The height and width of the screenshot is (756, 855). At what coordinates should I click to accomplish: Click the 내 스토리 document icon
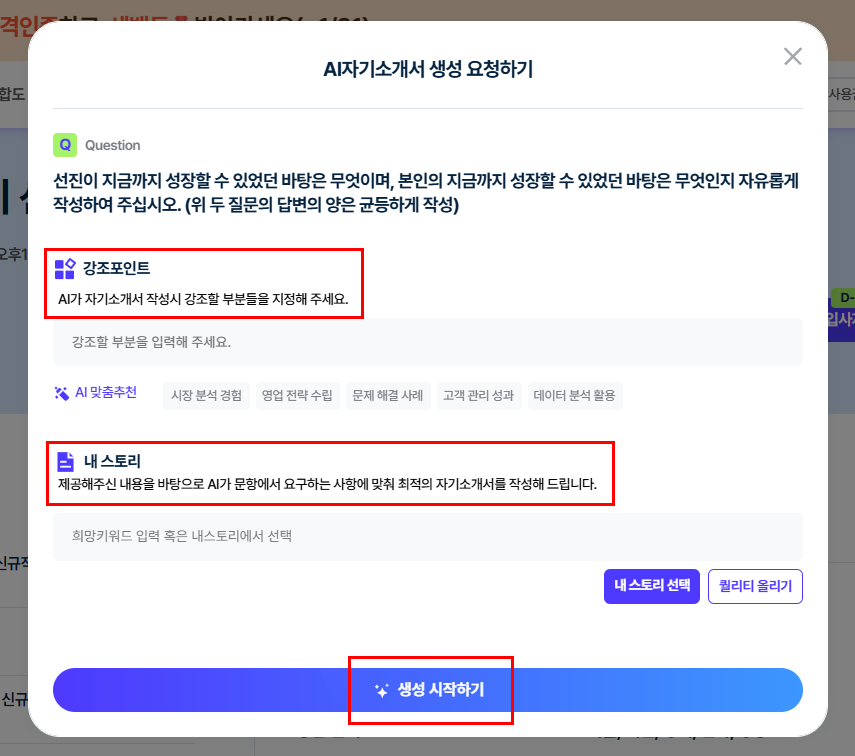65,461
